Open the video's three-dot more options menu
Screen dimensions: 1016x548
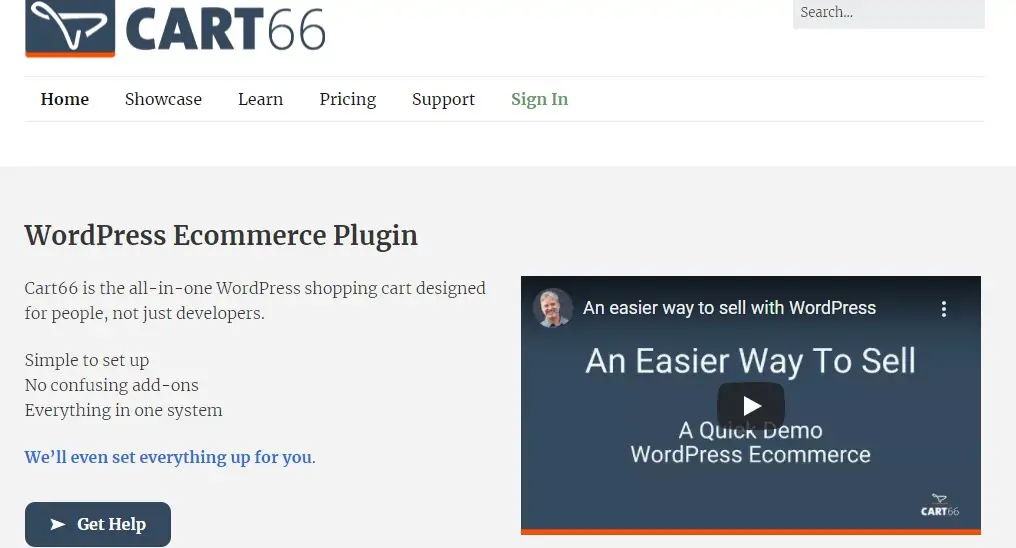click(943, 309)
